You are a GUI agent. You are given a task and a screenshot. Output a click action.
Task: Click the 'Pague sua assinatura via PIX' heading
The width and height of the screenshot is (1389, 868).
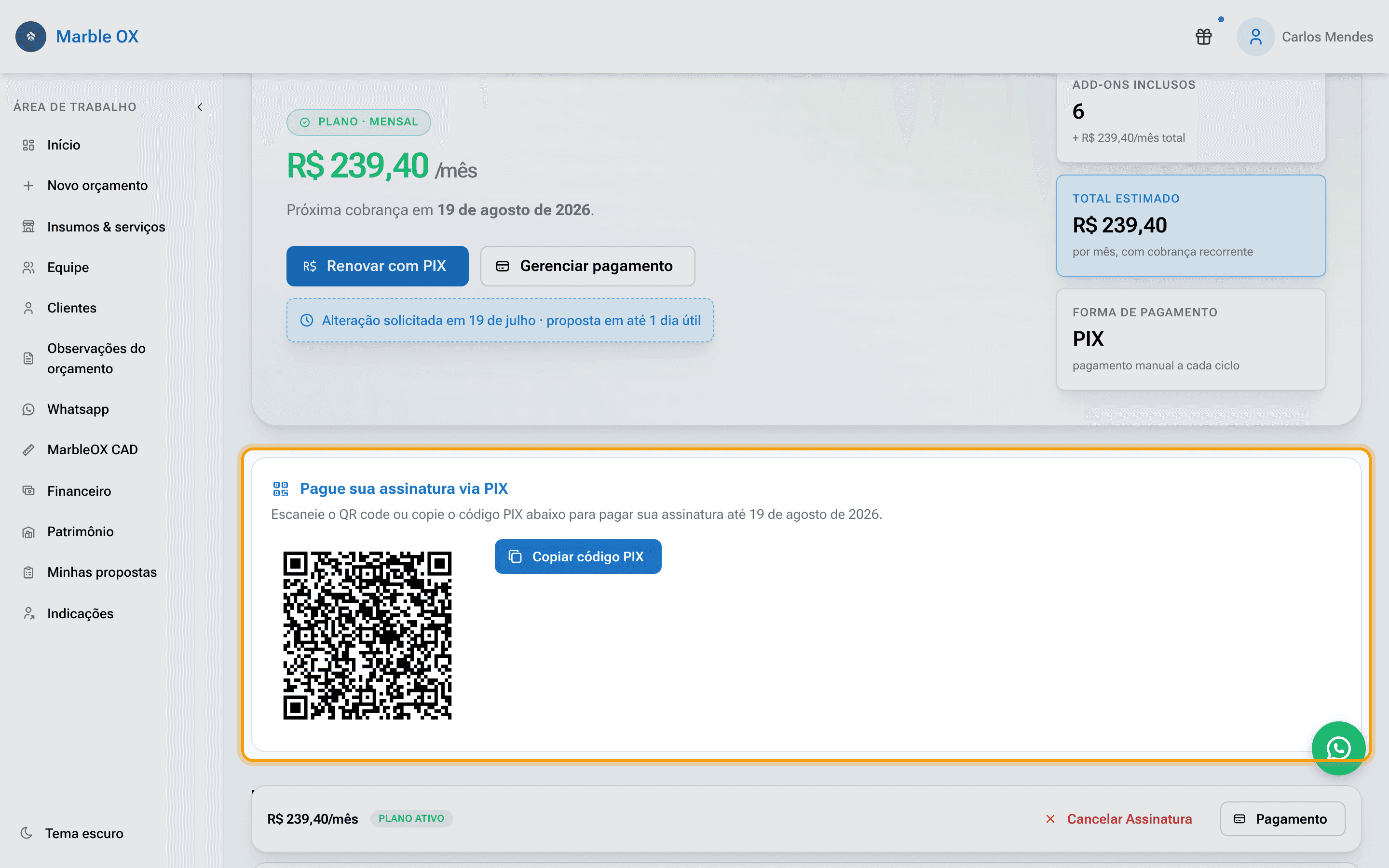404,488
